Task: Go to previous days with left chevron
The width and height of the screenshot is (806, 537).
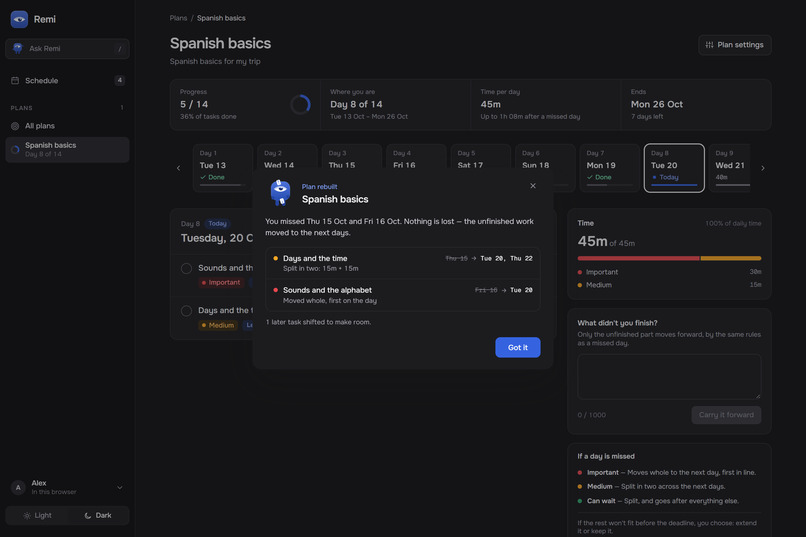Action: tap(178, 168)
